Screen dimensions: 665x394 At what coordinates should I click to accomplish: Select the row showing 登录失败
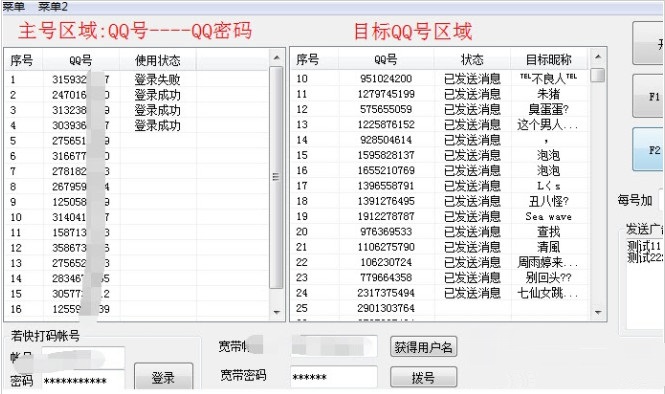click(x=137, y=79)
